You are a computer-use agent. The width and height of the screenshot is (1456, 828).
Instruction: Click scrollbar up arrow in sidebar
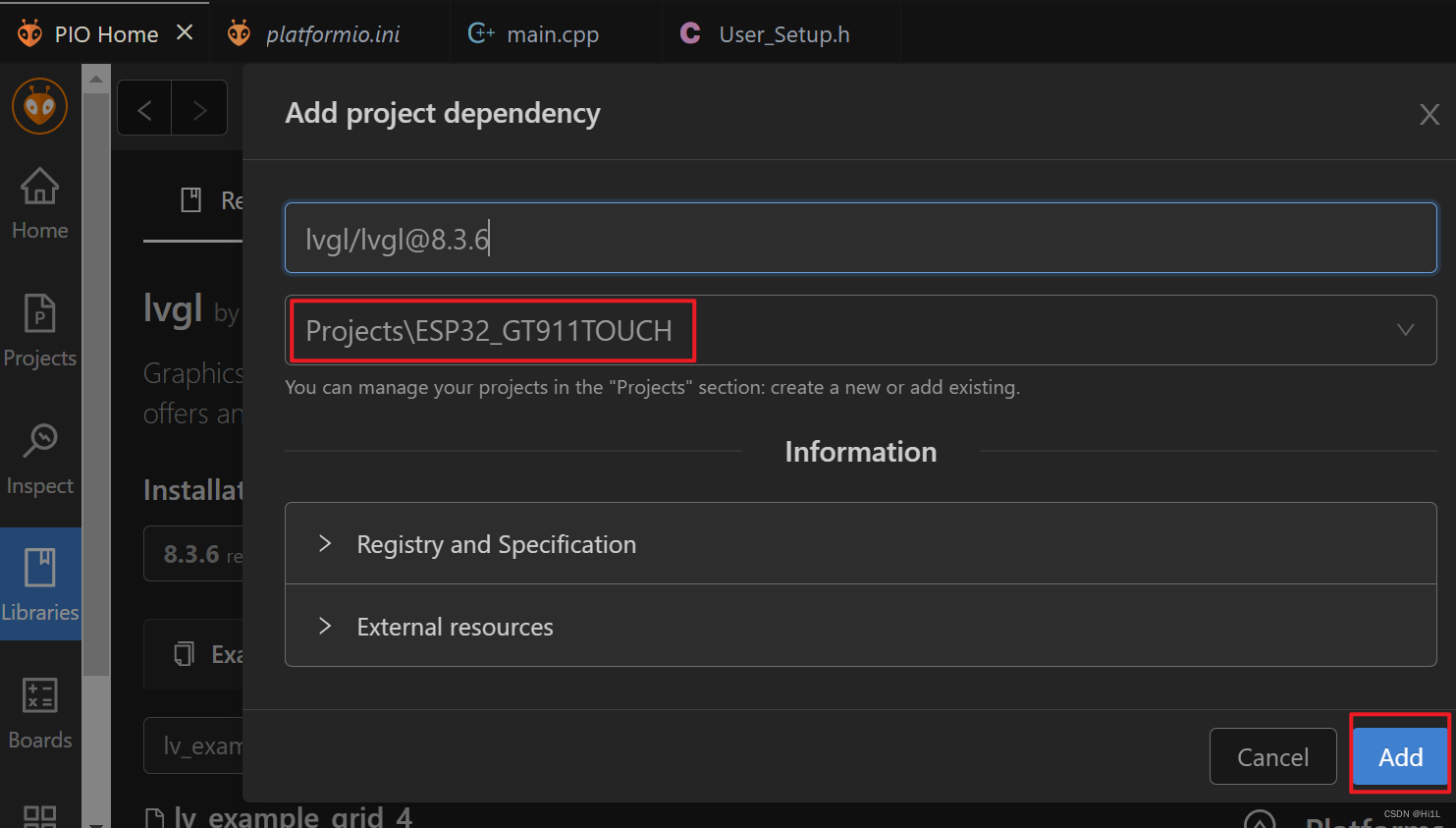point(96,78)
